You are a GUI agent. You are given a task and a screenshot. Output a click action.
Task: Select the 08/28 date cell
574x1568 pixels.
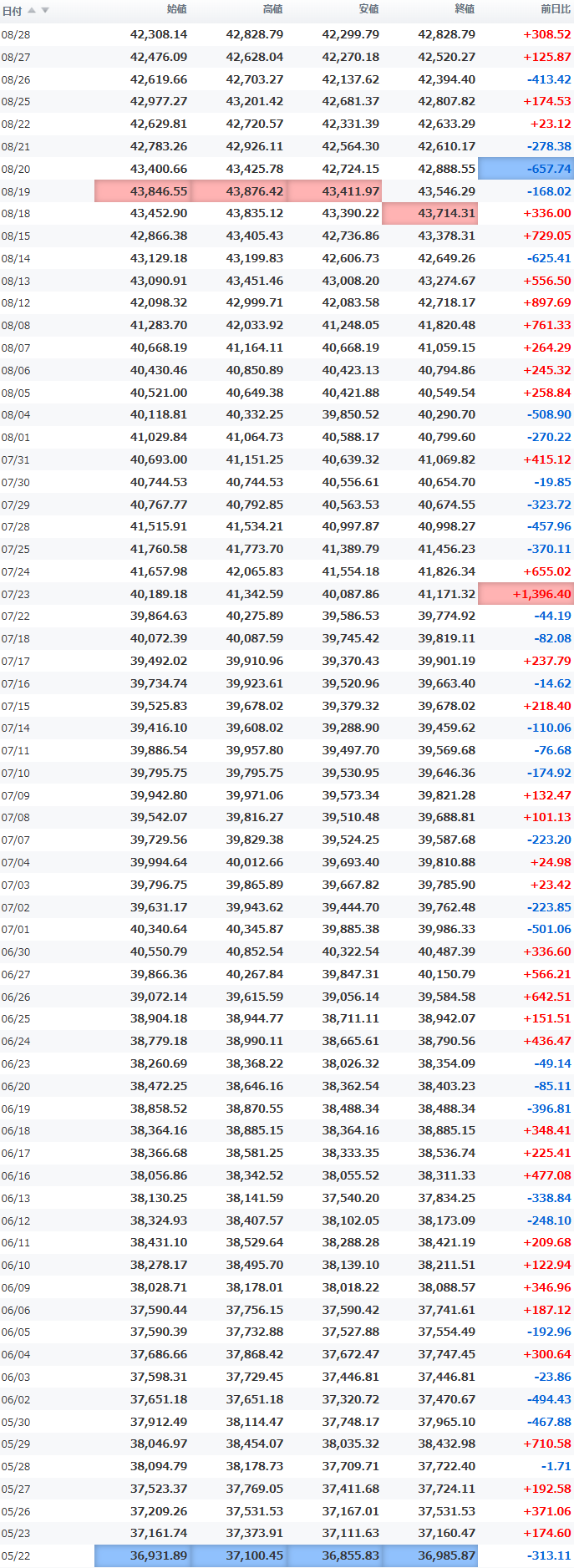[16, 34]
